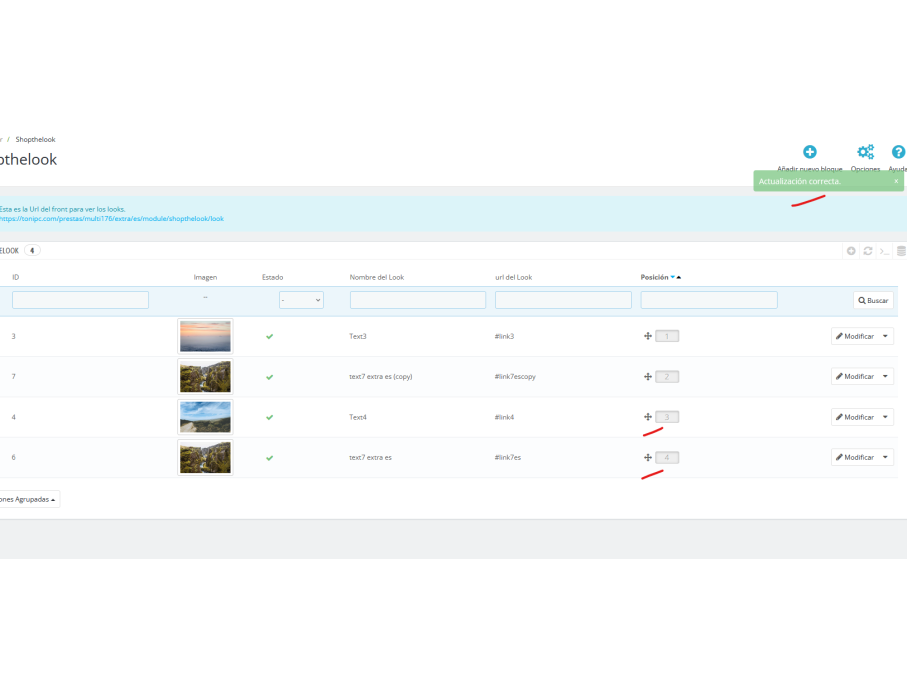Click the Buscar search button
Viewport: 907px width, 693px height.
tap(873, 300)
